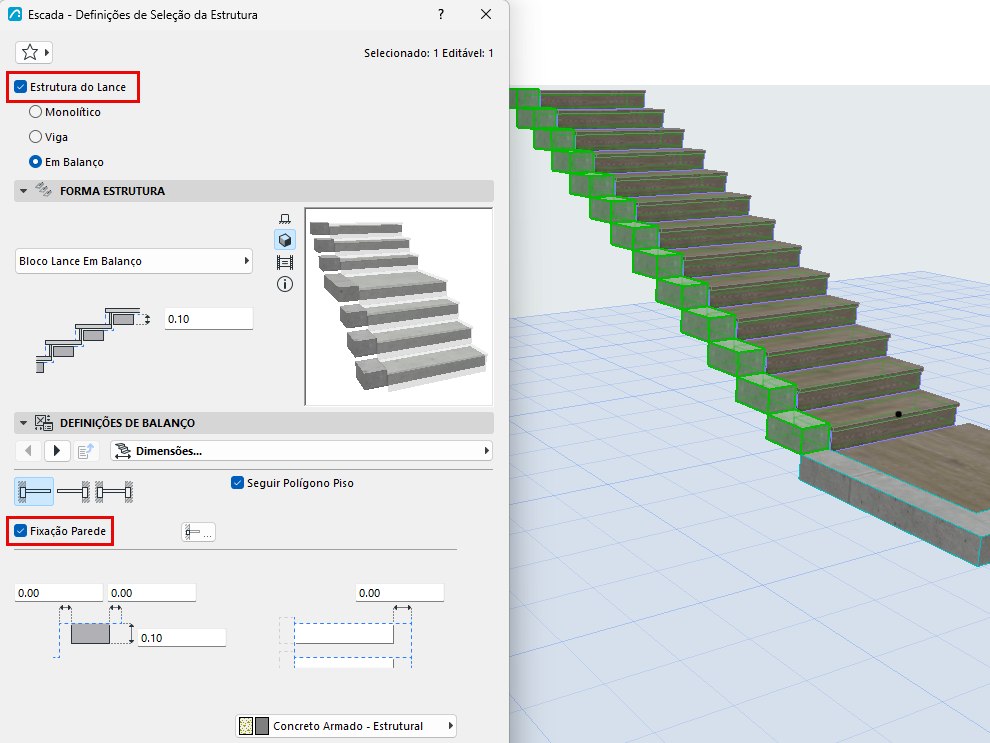
Task: Click the Archicad logo in title bar
Action: click(15, 14)
